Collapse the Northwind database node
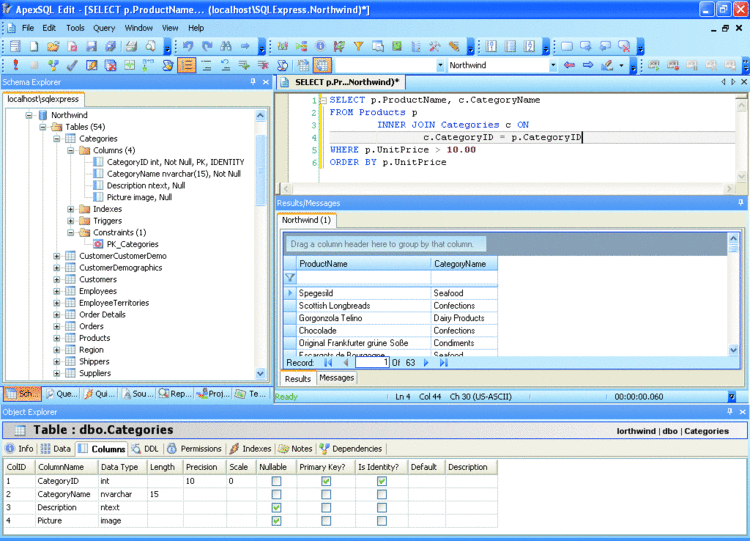This screenshot has height=541, width=750. pos(29,115)
